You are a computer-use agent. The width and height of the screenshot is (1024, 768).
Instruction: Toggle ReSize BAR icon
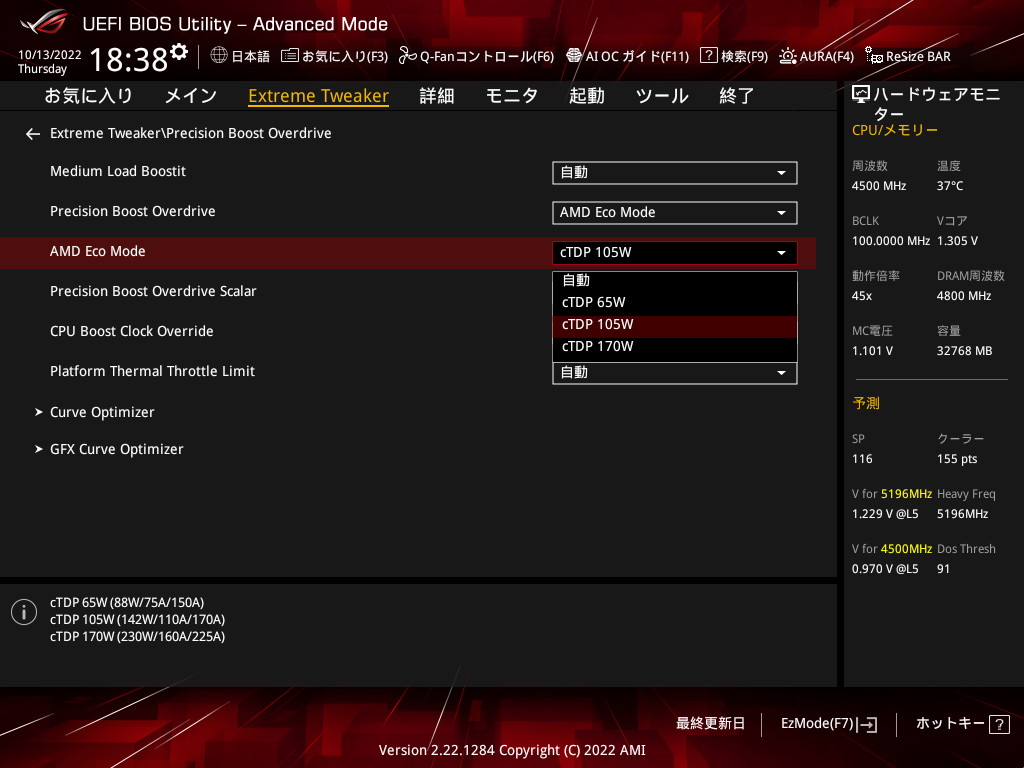(x=874, y=56)
